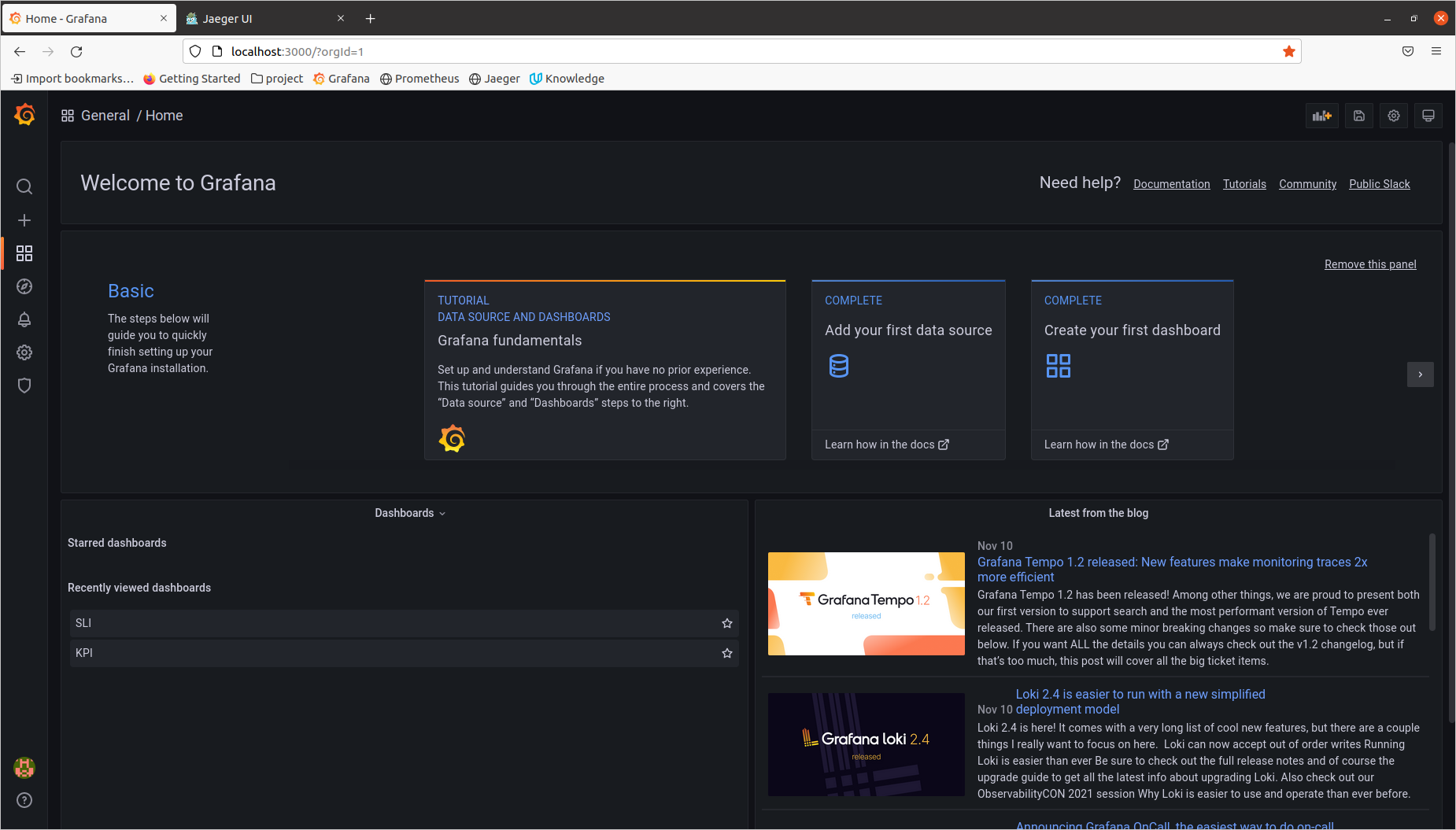This screenshot has width=1456, height=830.
Task: Click the breadcrumb dashboards grid icon
Action: point(68,116)
